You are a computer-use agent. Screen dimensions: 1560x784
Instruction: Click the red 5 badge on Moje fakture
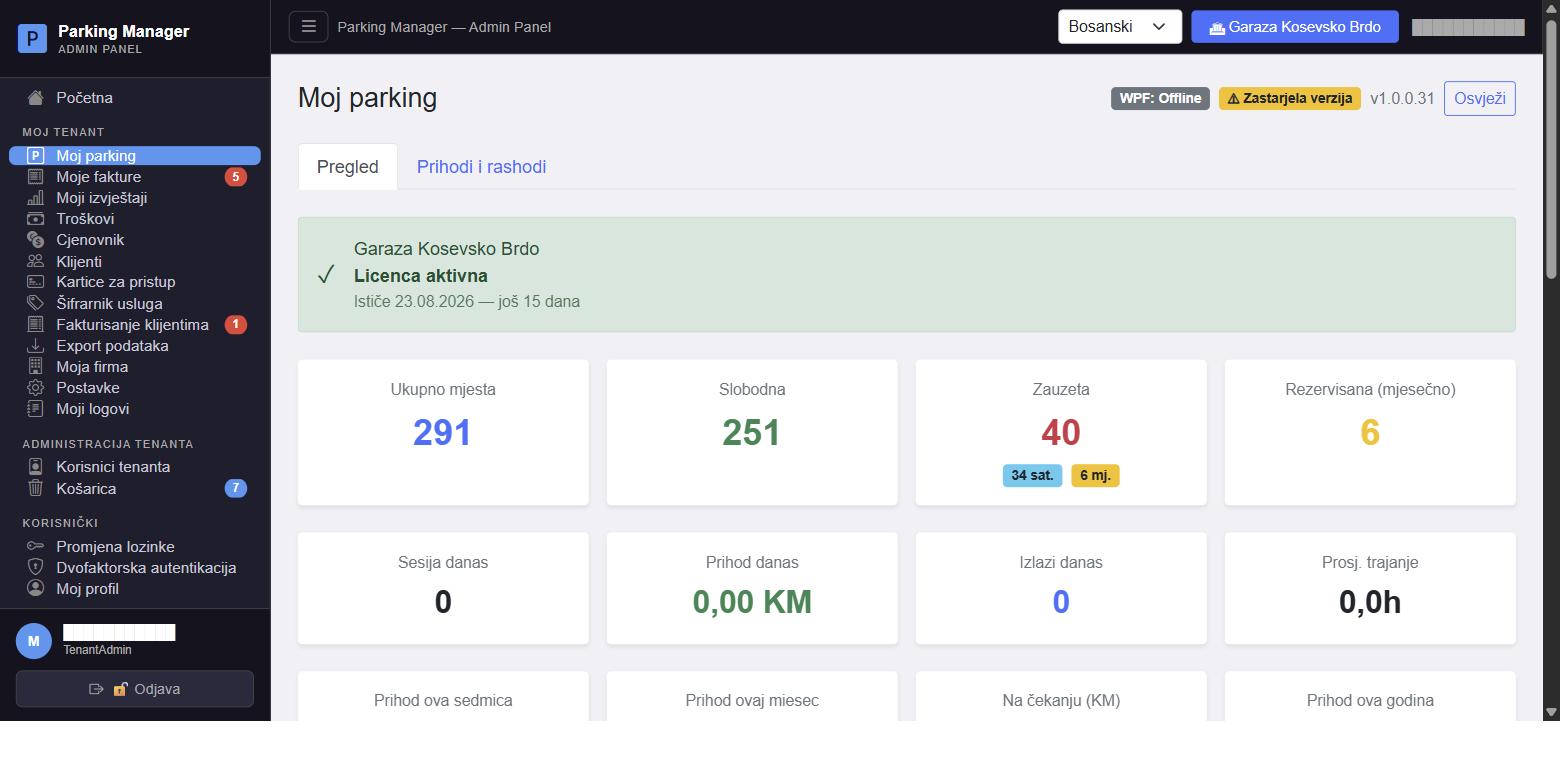pos(235,177)
